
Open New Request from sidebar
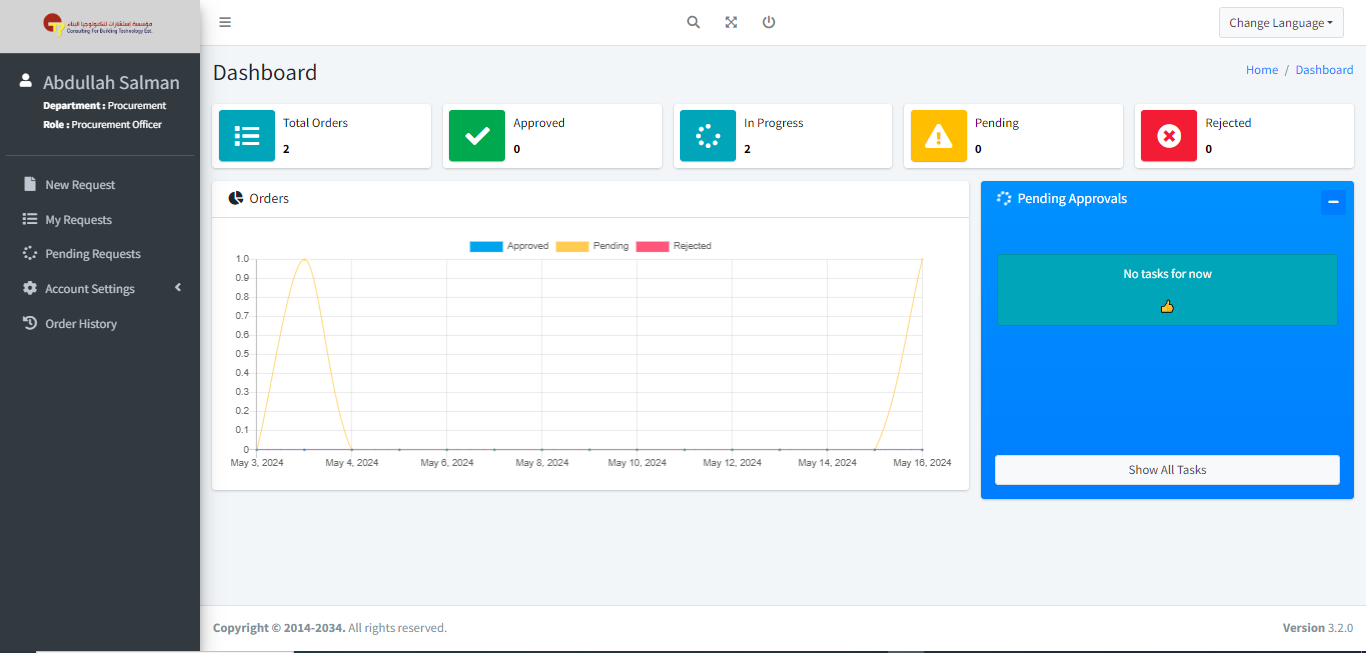(x=80, y=185)
